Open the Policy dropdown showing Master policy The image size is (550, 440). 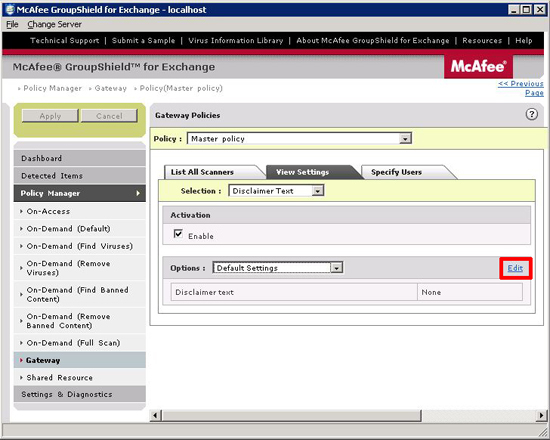tap(300, 139)
